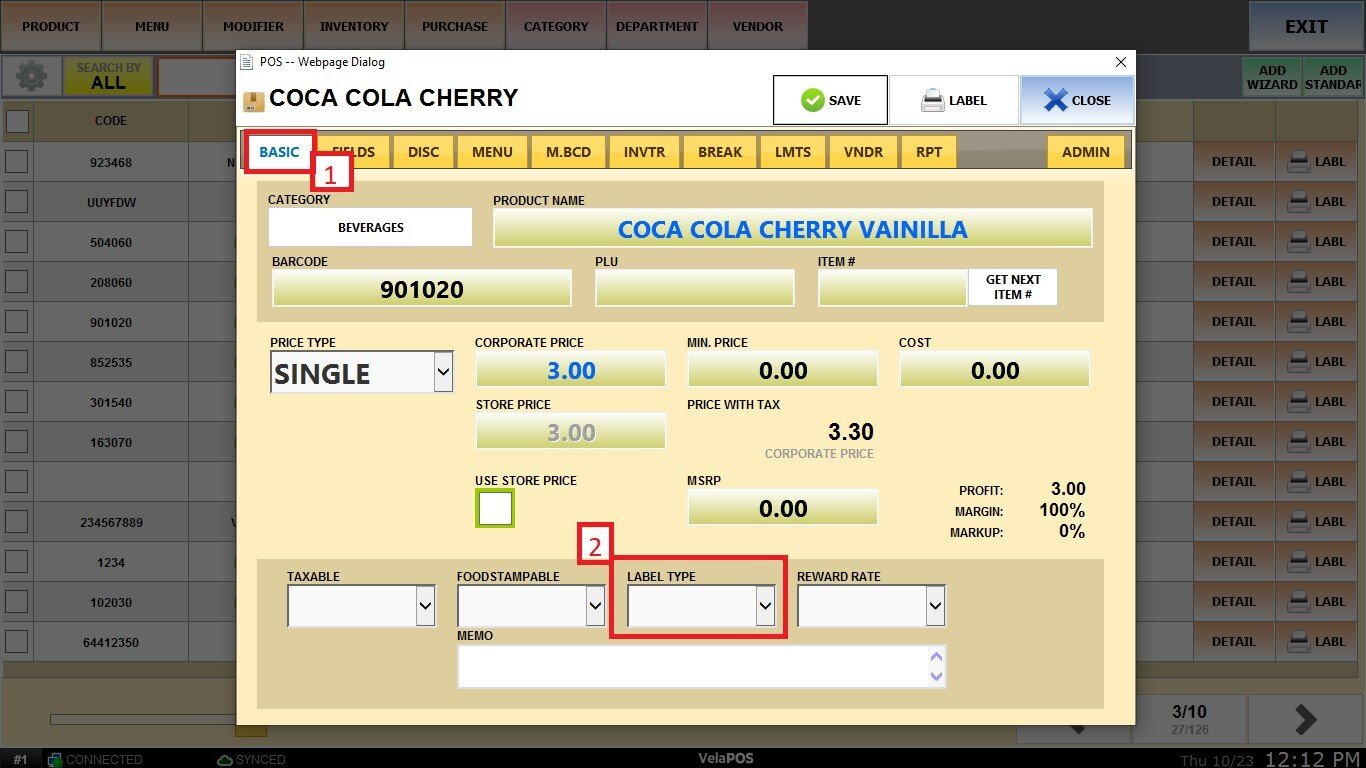This screenshot has height=768, width=1366.
Task: Go to next page with right chevron
Action: (x=1305, y=719)
